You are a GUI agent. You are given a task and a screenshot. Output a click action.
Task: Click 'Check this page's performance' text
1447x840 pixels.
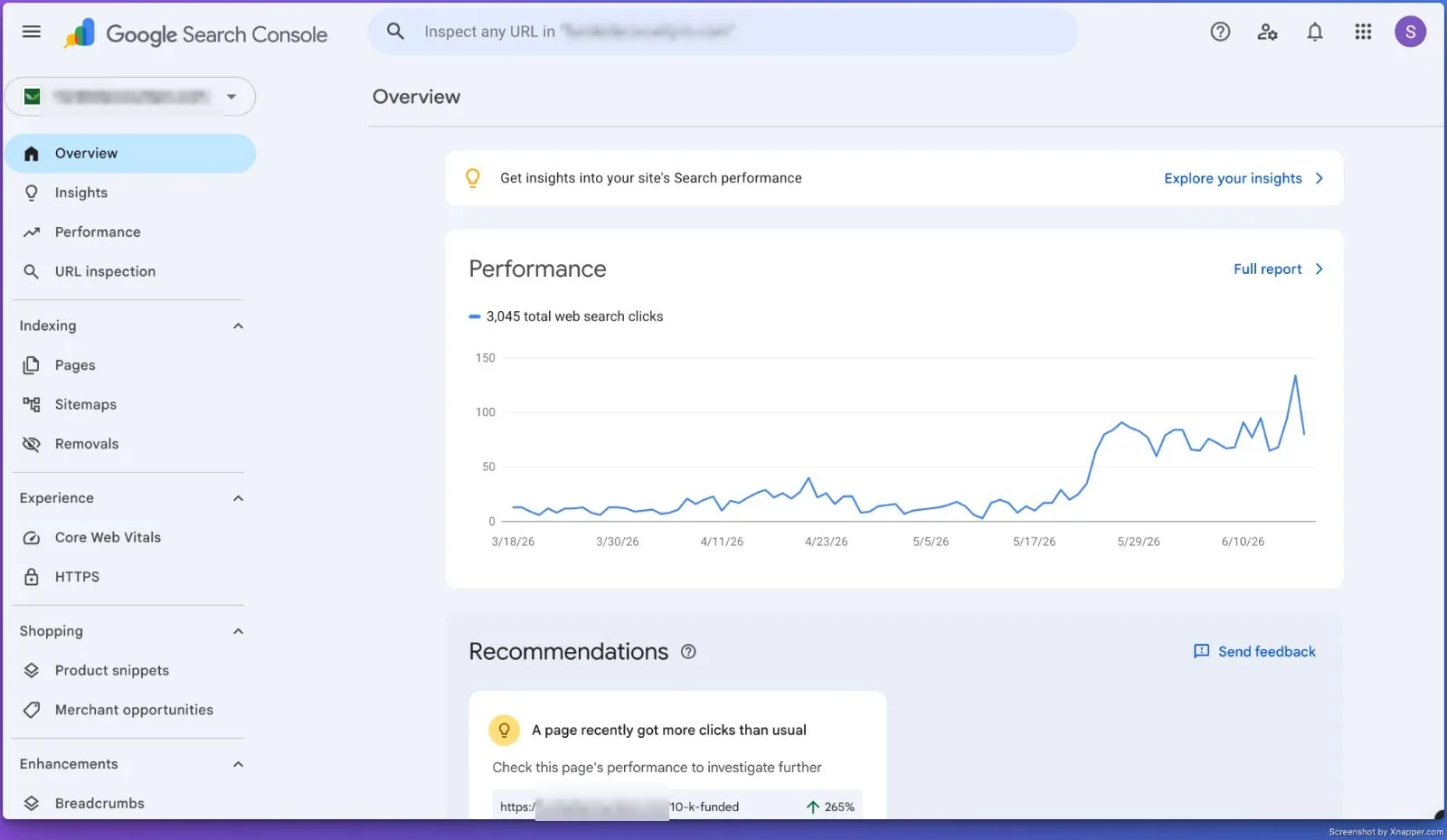coord(657,768)
